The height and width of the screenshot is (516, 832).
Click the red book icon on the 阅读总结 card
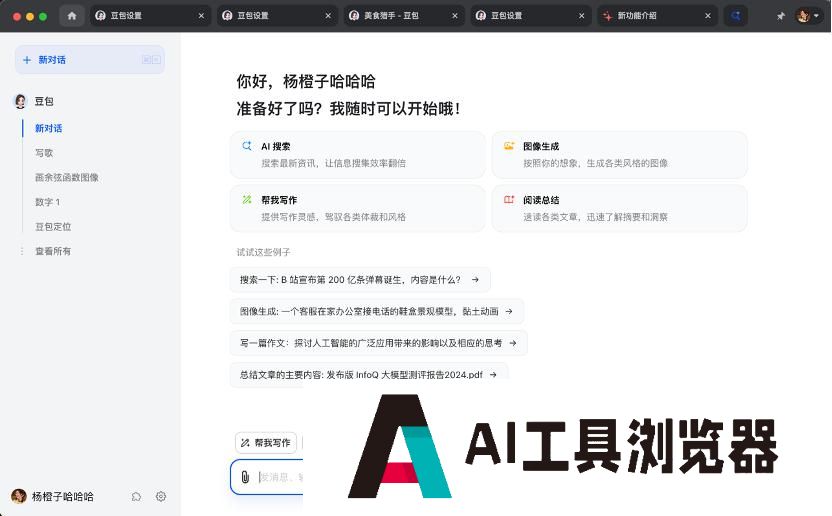(x=509, y=200)
